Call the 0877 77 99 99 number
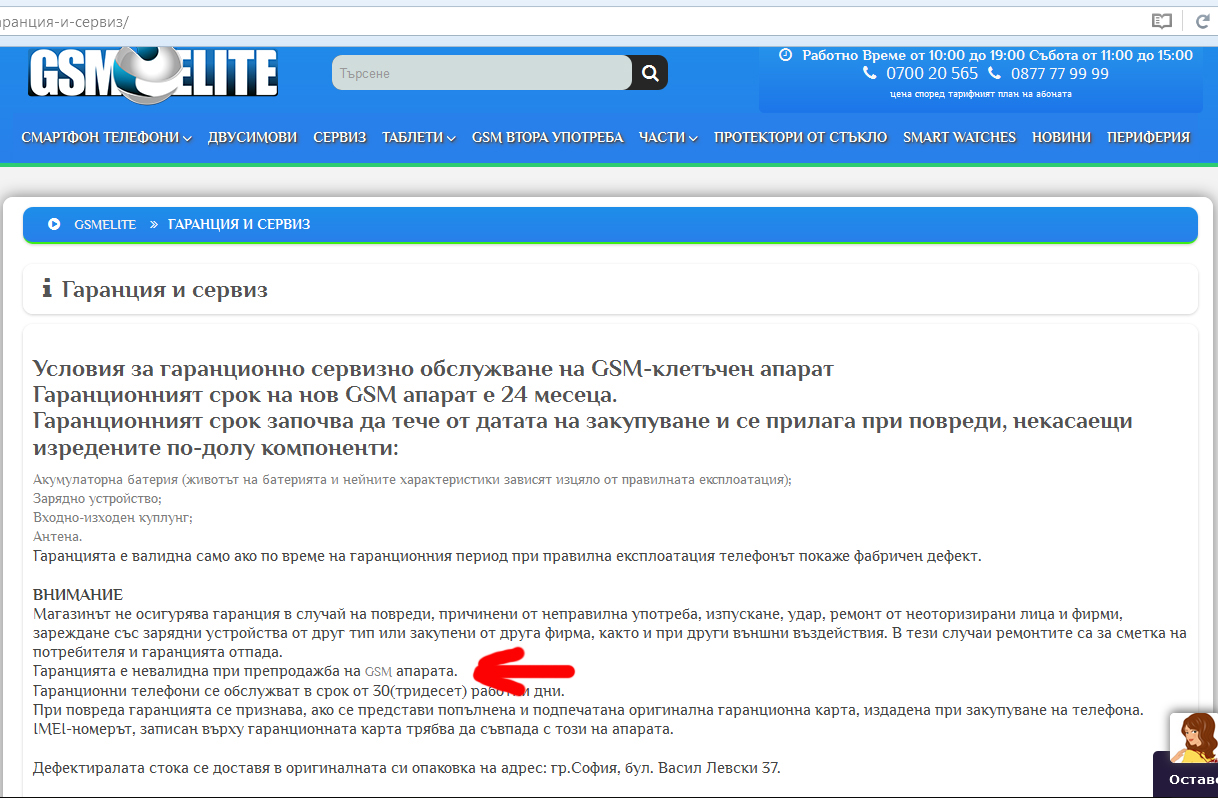1218x798 pixels. pos(1059,73)
